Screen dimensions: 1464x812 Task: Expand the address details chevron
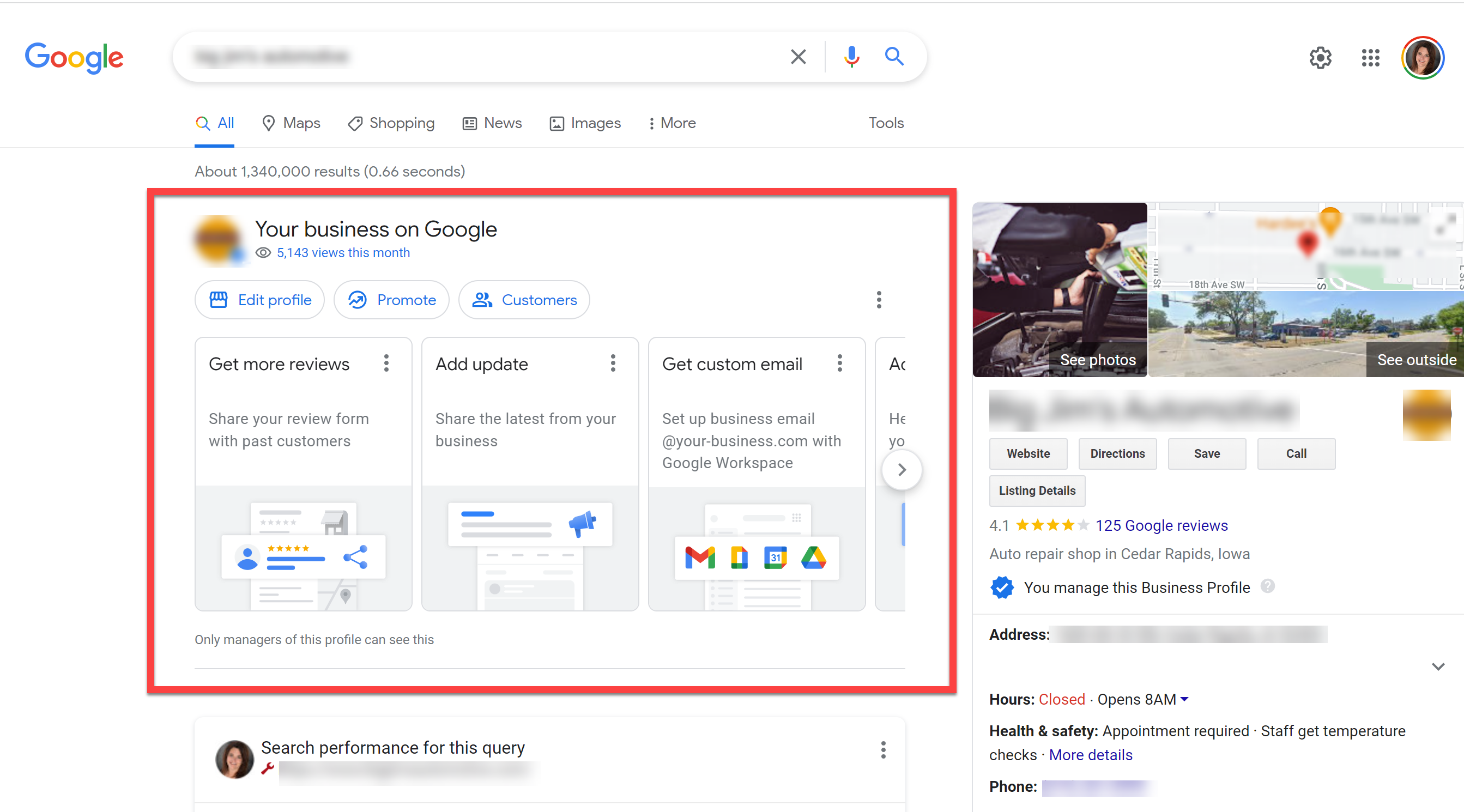click(1438, 666)
